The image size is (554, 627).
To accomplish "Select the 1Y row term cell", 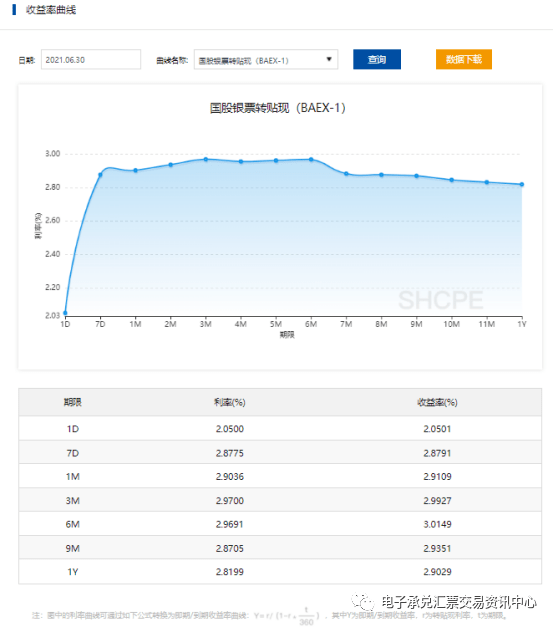I will pos(73,572).
